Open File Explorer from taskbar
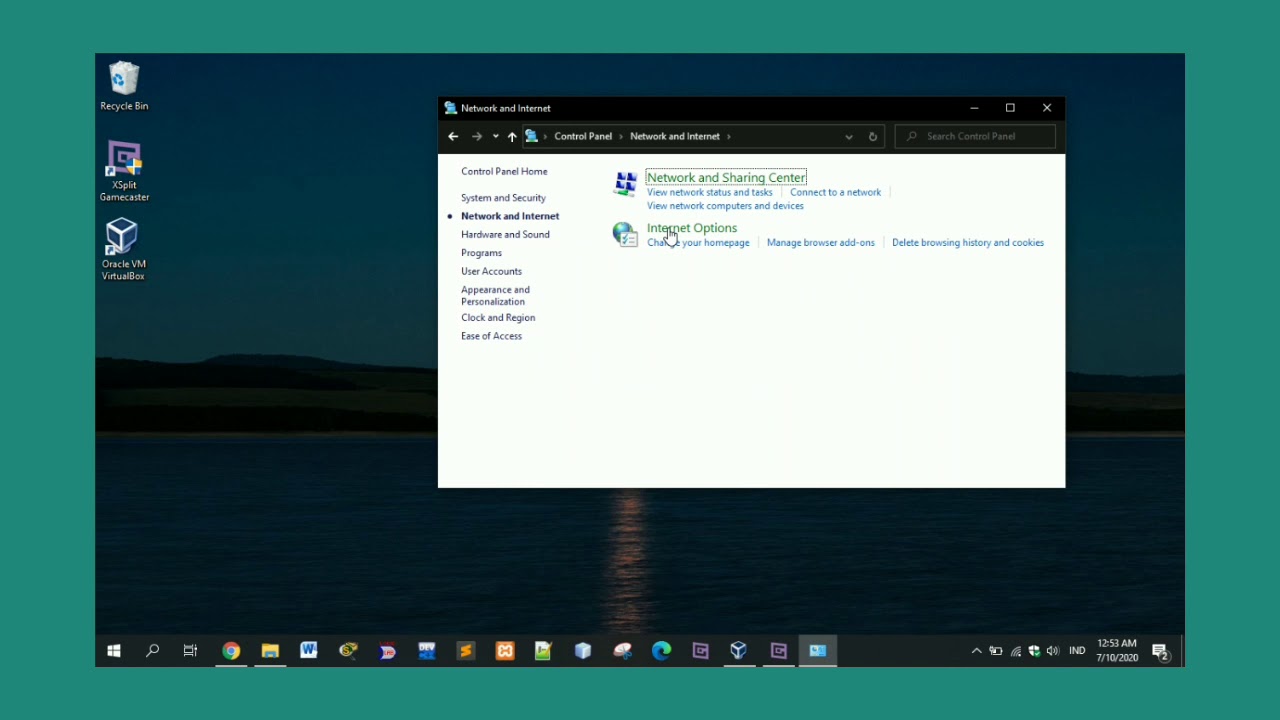The image size is (1280, 720). point(270,651)
